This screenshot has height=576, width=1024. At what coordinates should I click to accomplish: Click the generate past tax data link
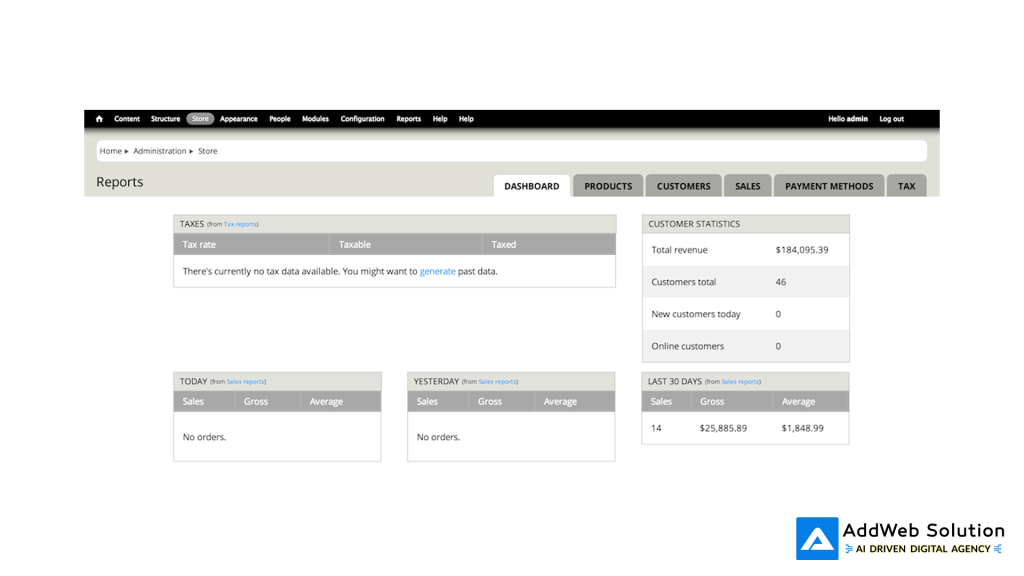click(439, 271)
